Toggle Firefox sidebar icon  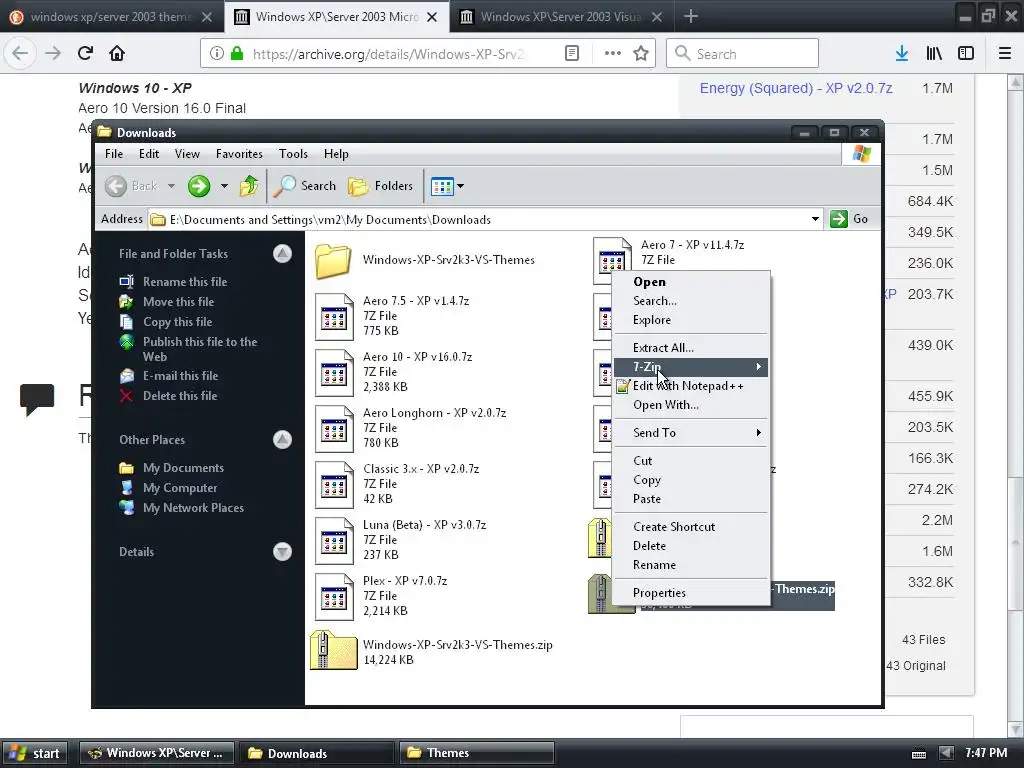pyautogui.click(x=966, y=54)
